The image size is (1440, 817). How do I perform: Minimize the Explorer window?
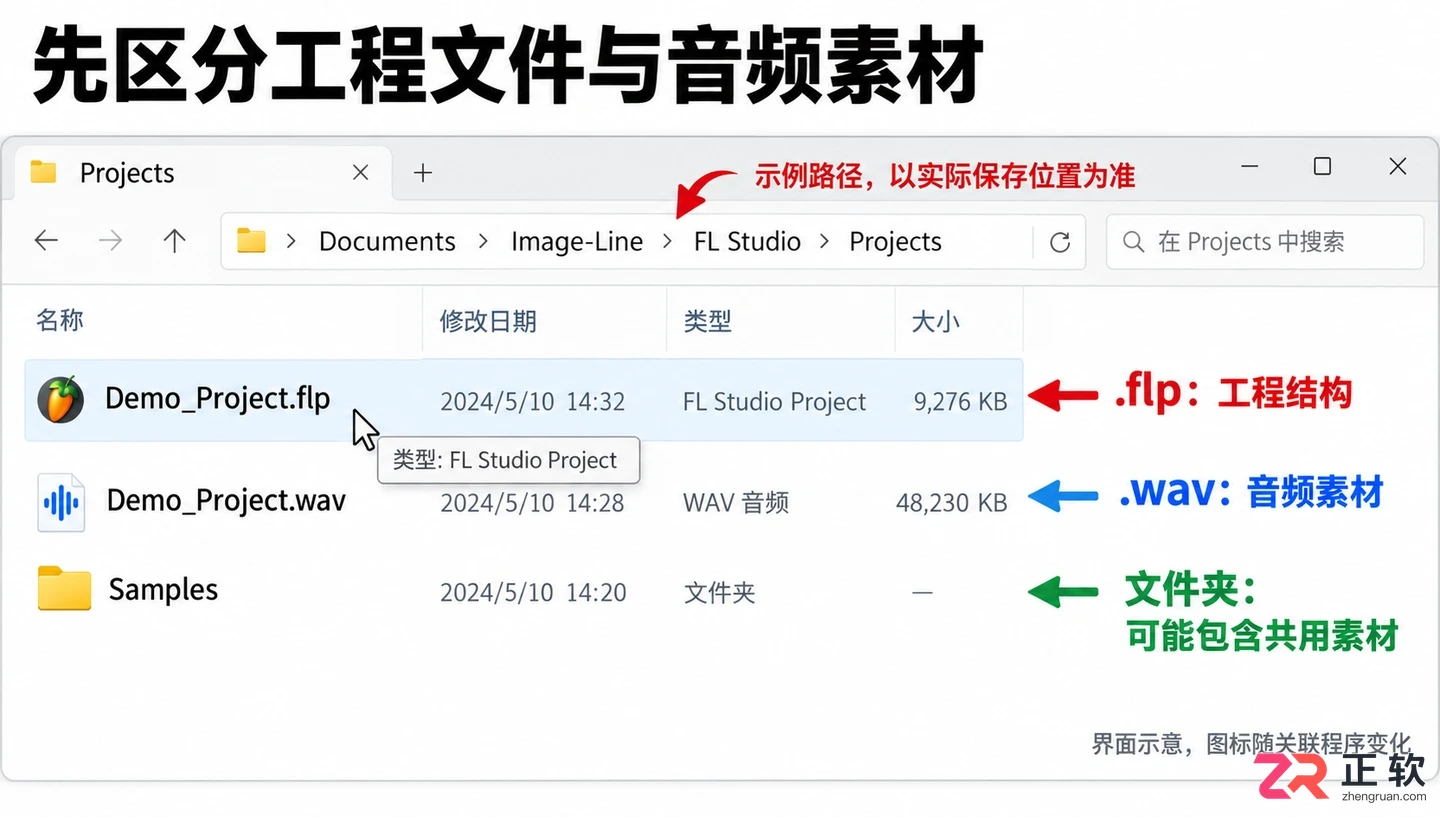coord(1249,166)
